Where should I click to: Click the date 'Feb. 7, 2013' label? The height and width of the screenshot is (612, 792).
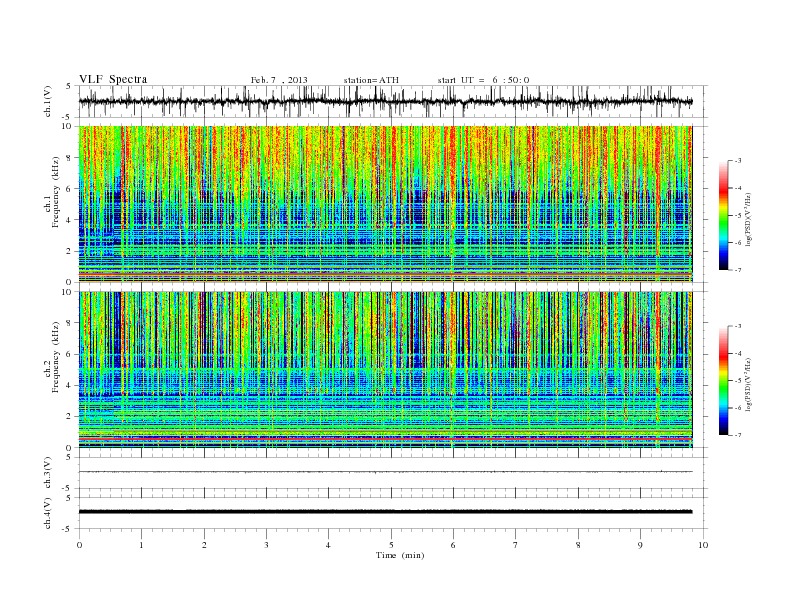point(279,80)
